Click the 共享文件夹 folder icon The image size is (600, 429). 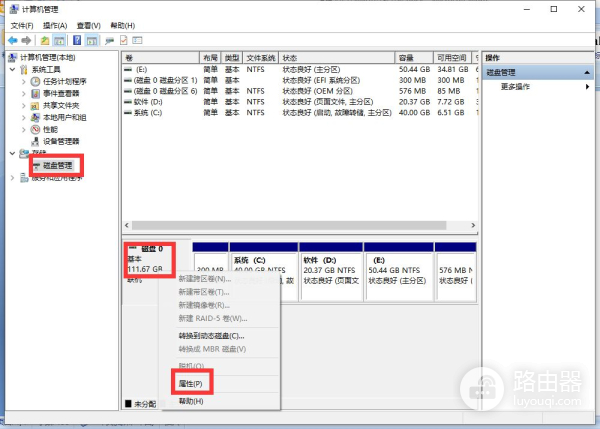coord(35,105)
